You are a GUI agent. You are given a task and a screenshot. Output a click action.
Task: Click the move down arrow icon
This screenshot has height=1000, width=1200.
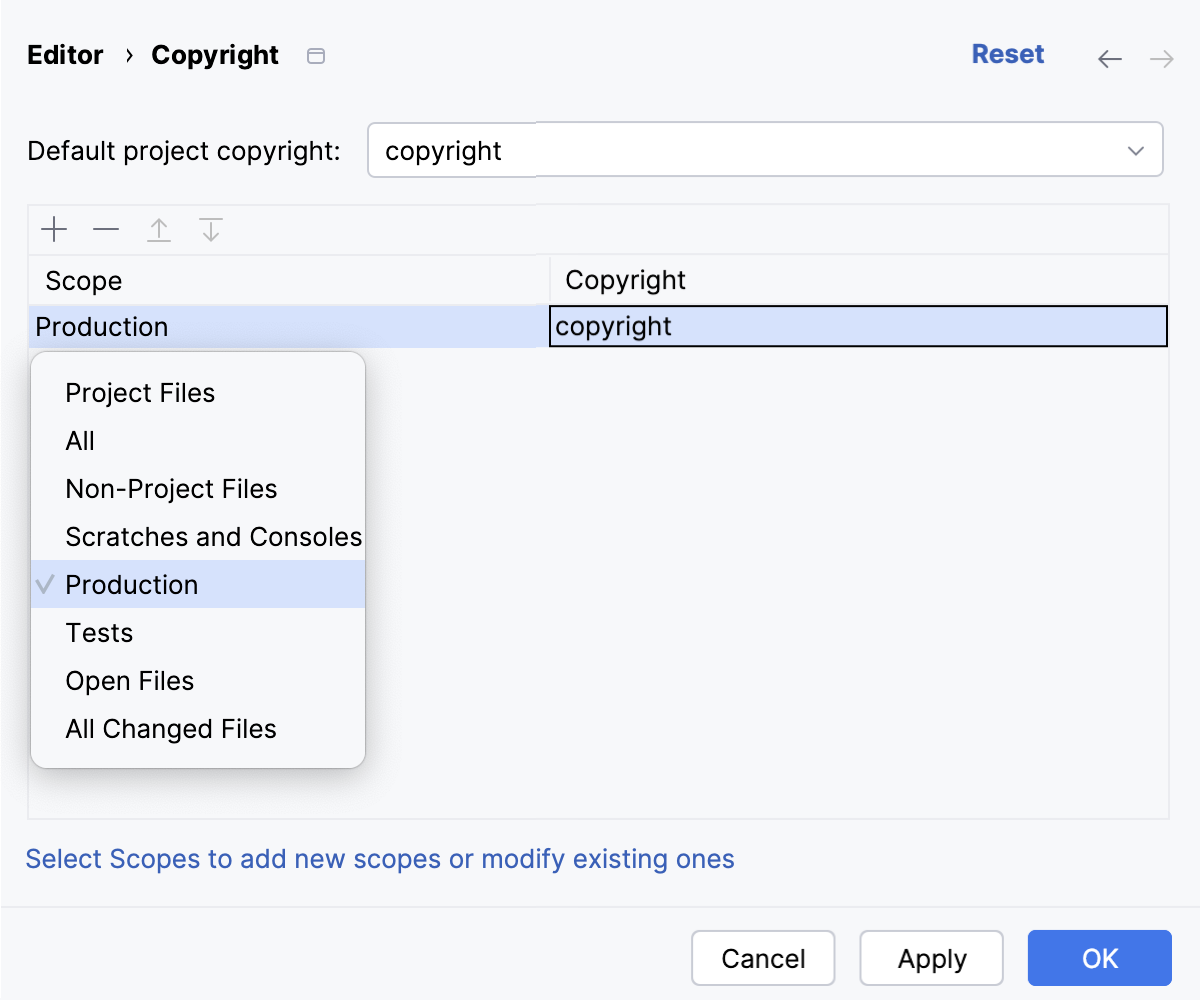point(211,231)
